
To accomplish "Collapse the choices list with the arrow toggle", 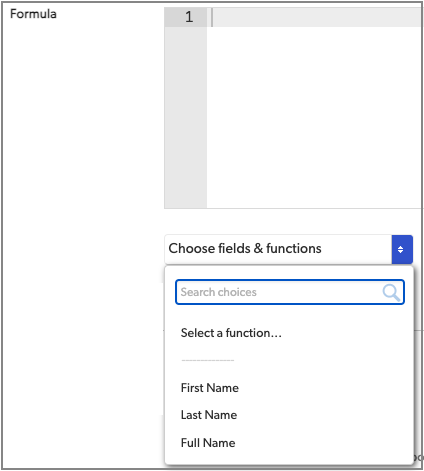I will pyautogui.click(x=402, y=249).
